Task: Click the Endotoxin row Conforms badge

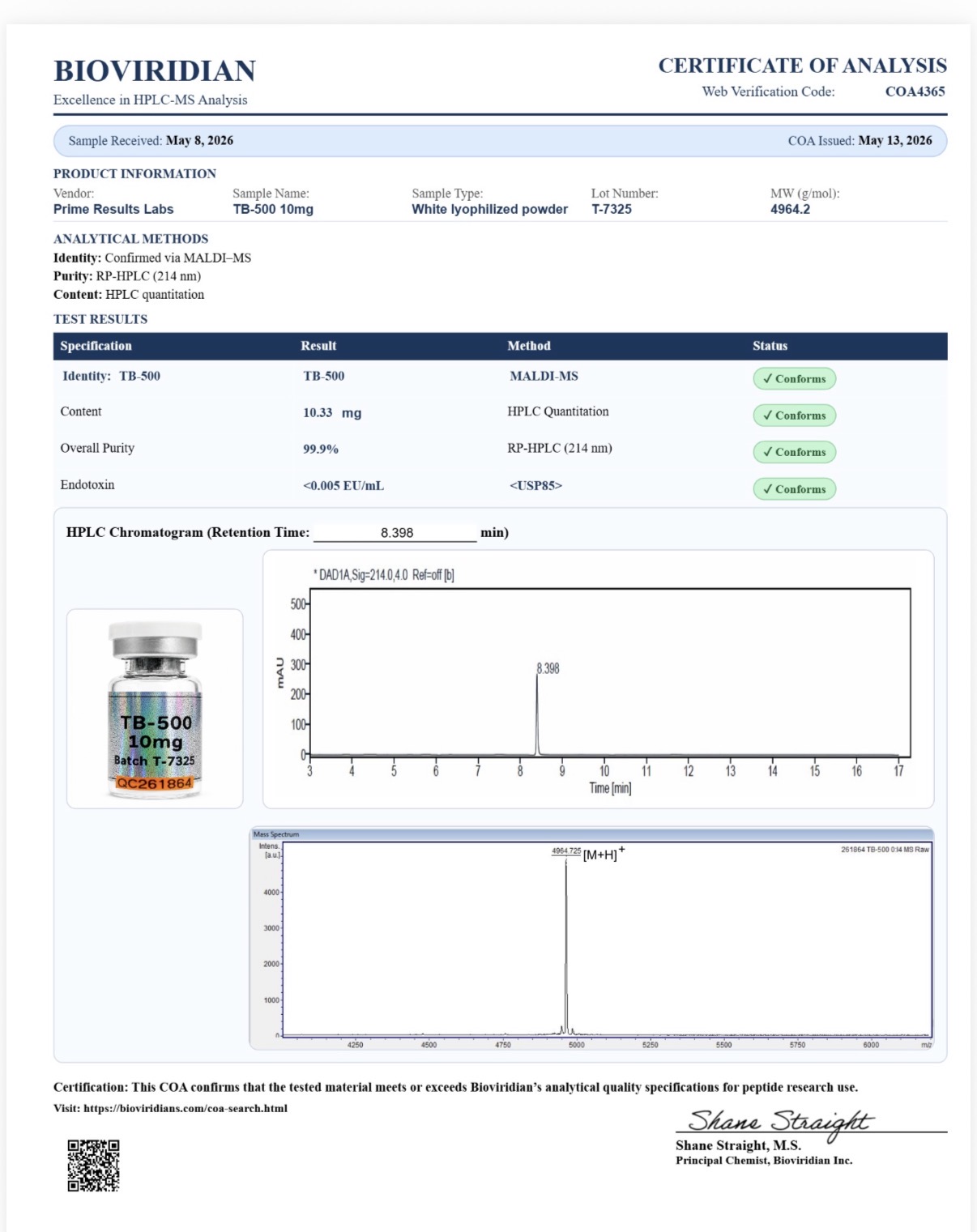Action: click(x=794, y=489)
